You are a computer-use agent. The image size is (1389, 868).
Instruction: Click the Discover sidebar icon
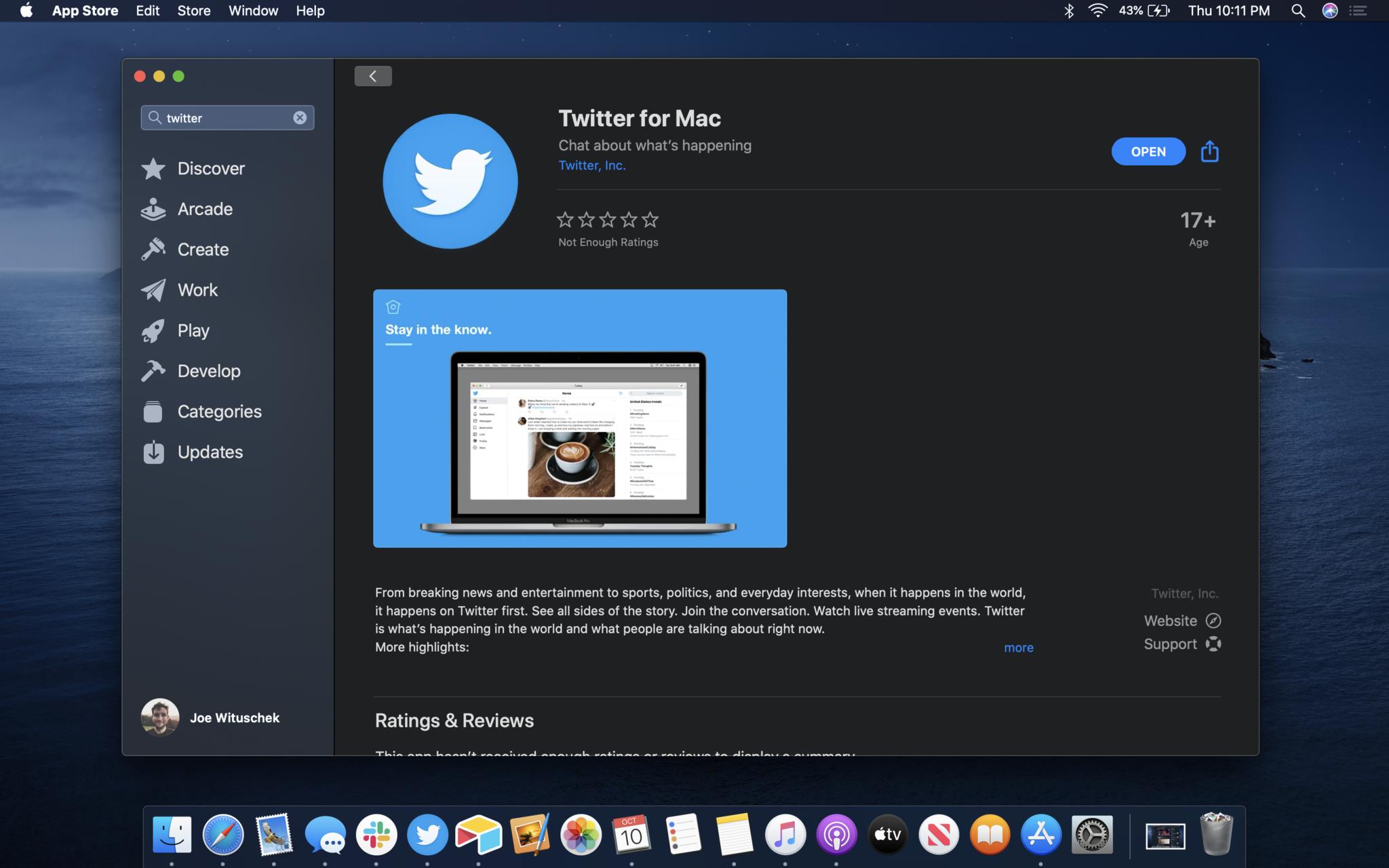[153, 167]
